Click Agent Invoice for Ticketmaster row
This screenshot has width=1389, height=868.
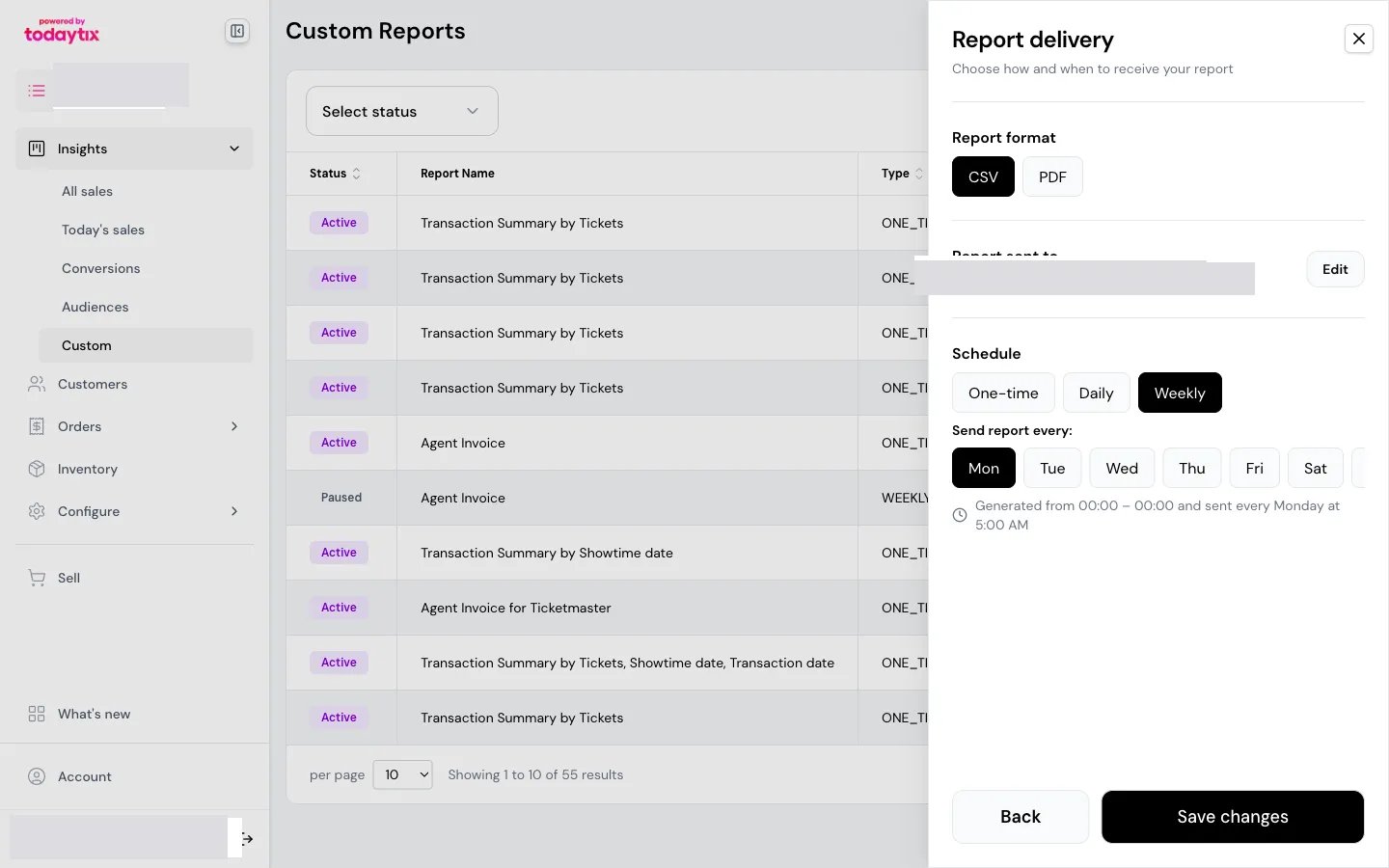pyautogui.click(x=608, y=608)
